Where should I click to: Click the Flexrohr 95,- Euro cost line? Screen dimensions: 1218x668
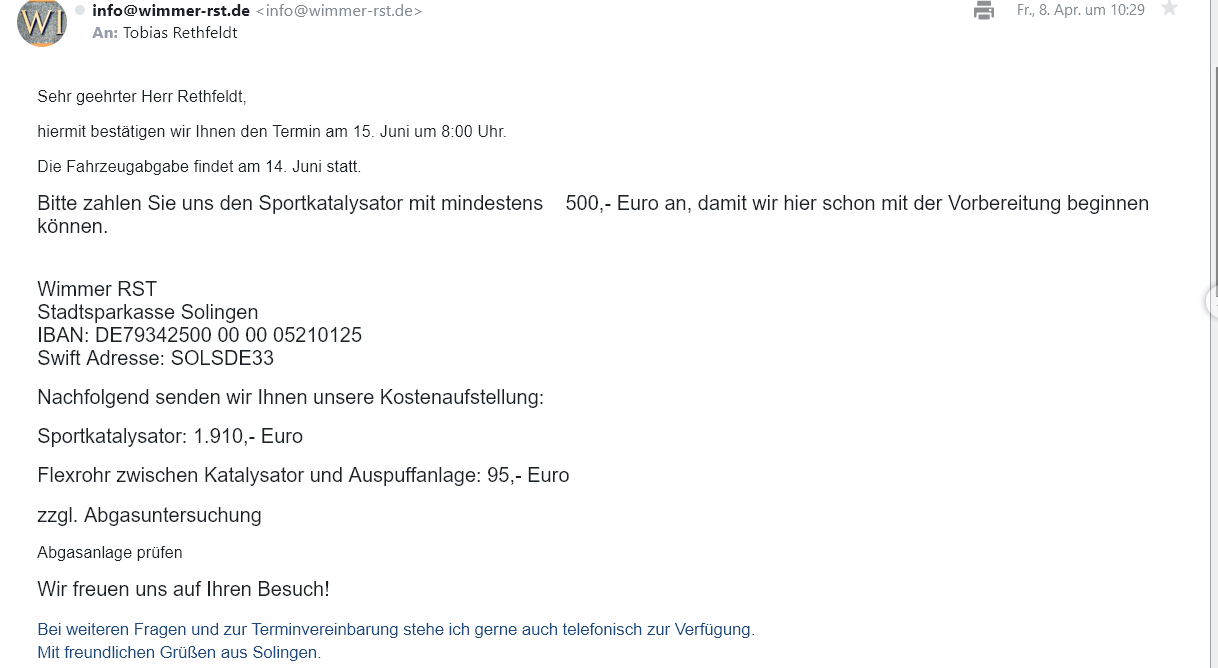coord(303,475)
